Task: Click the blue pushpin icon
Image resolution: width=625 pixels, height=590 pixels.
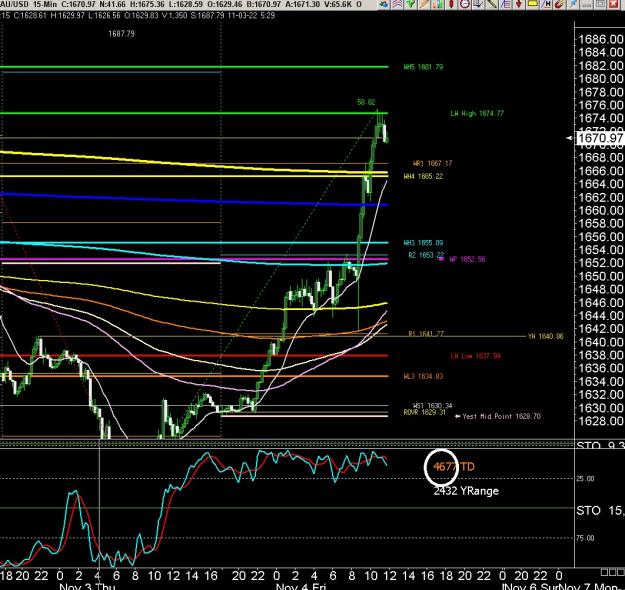Action: tap(573, 4)
